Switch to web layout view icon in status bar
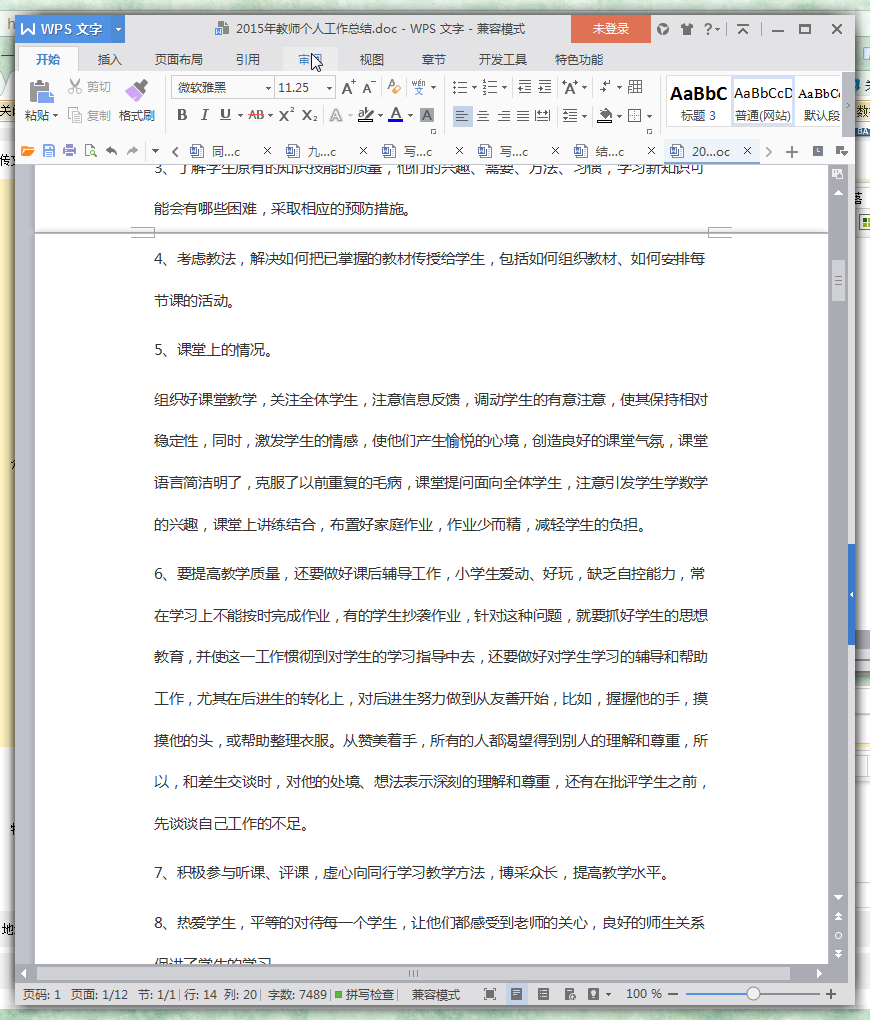 point(570,994)
